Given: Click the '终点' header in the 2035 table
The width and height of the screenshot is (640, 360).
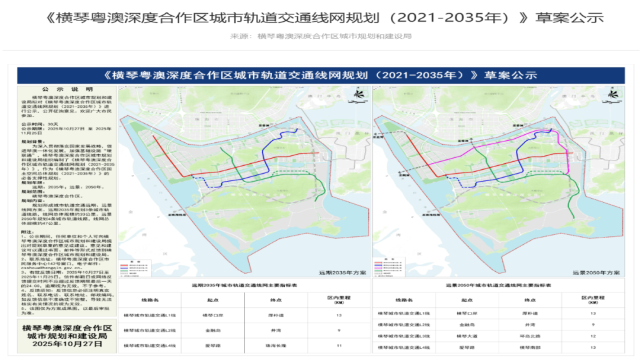Looking at the screenshot, I should (x=276, y=300).
